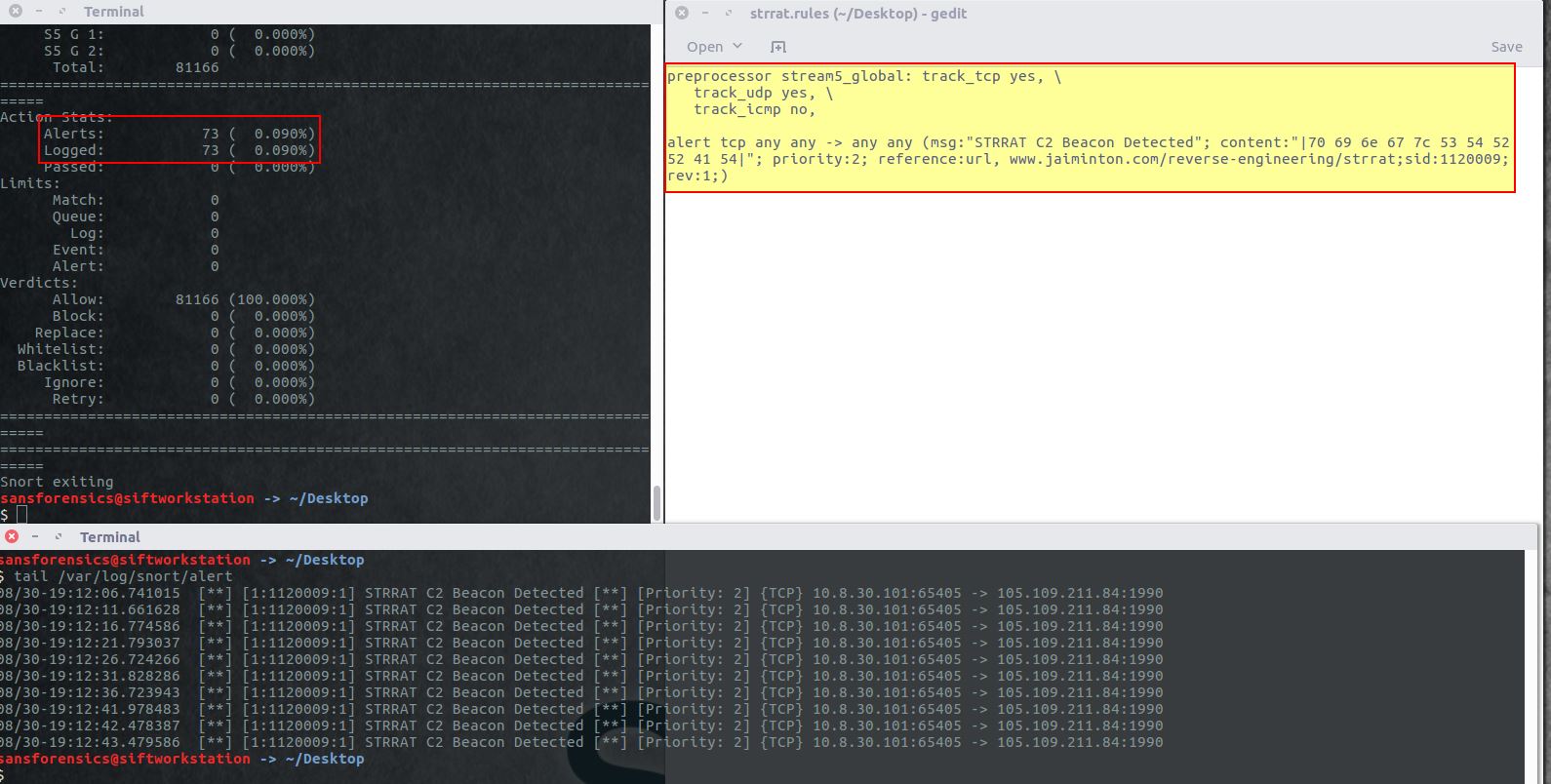The image size is (1551, 784).
Task: Click the alert row timestamped 19:12:31.828286
Action: click(581, 676)
